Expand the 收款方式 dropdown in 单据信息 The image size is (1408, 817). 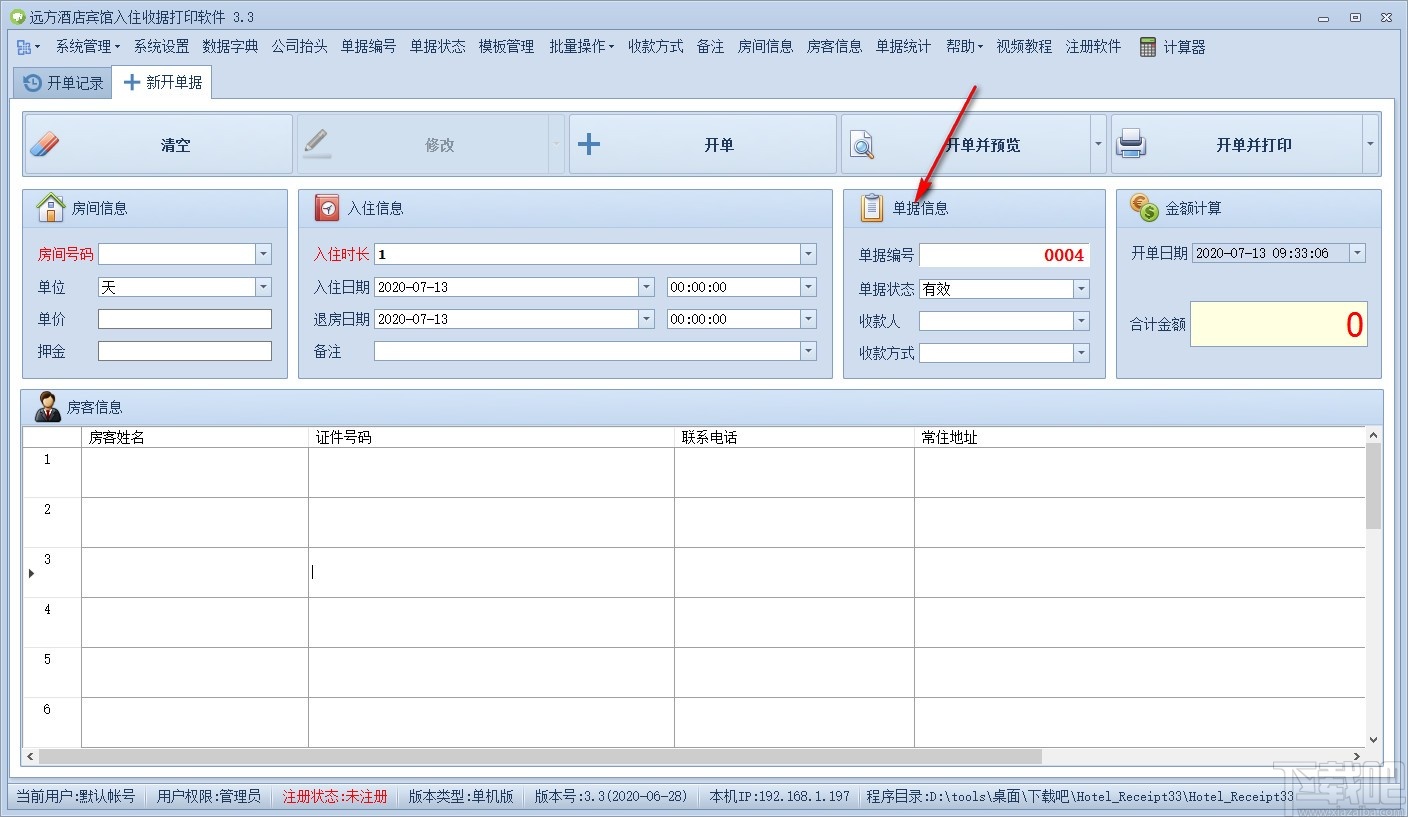pyautogui.click(x=1081, y=353)
